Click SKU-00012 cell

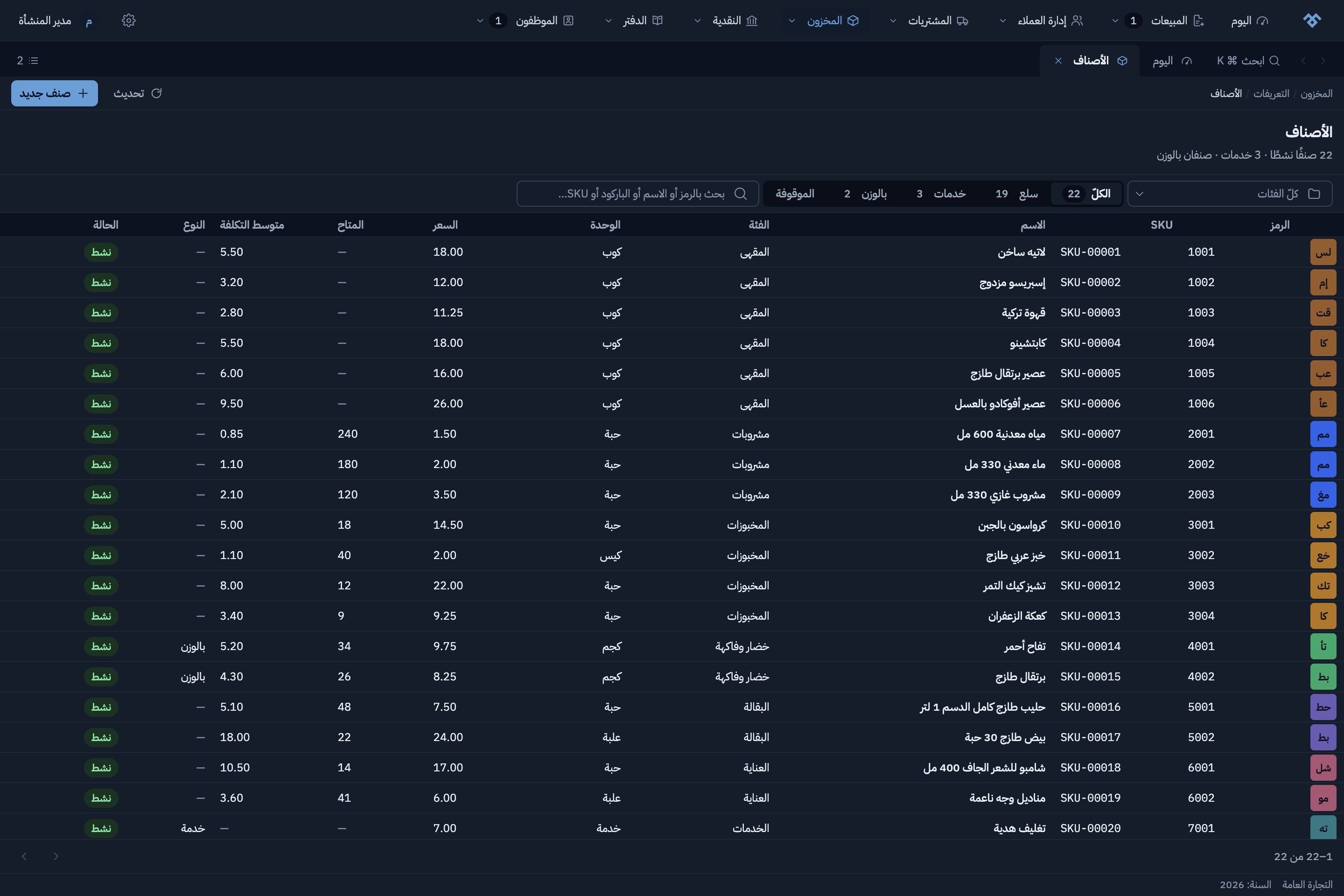(1090, 586)
